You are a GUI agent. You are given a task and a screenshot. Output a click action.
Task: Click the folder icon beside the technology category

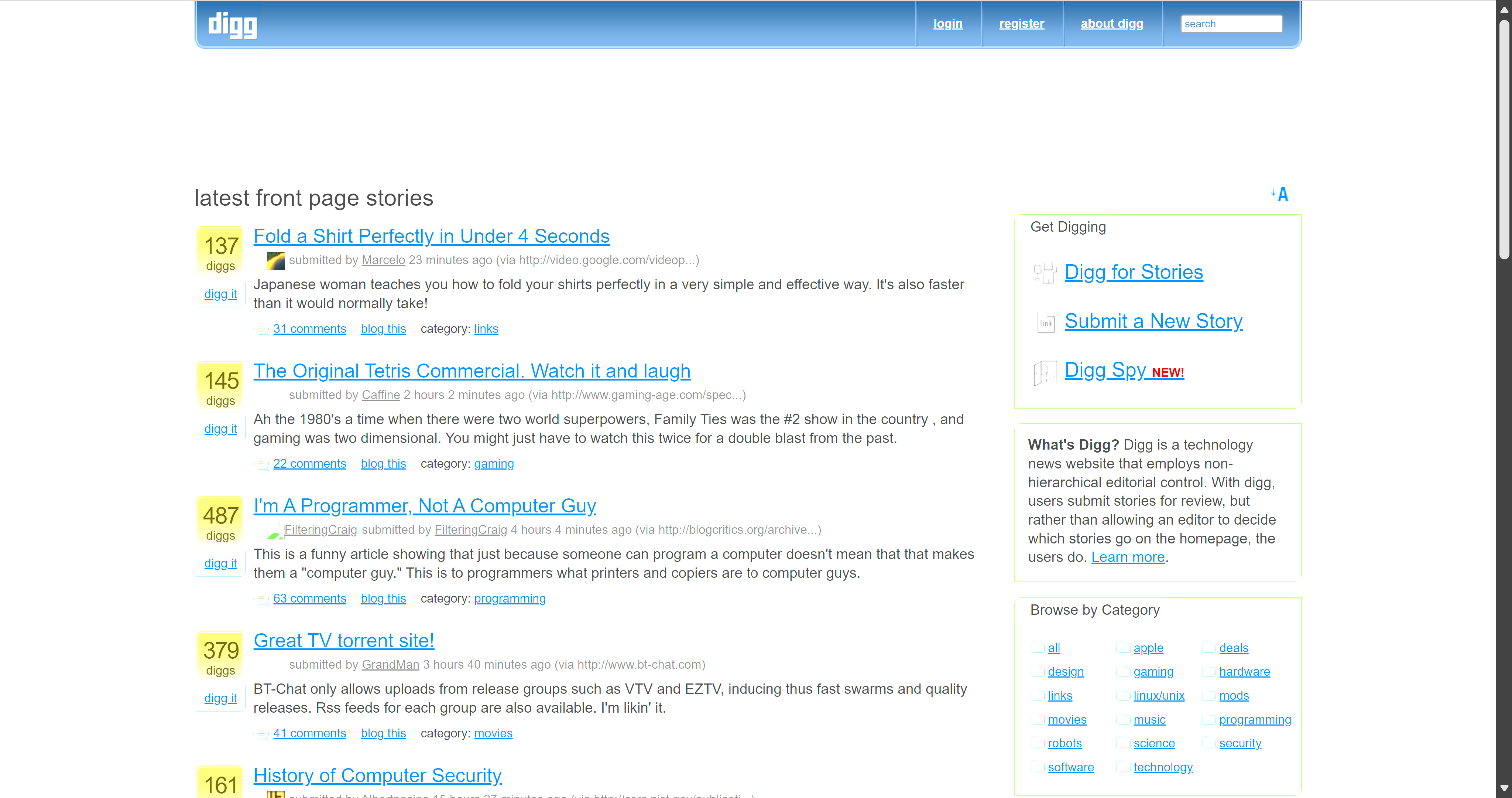(1123, 767)
